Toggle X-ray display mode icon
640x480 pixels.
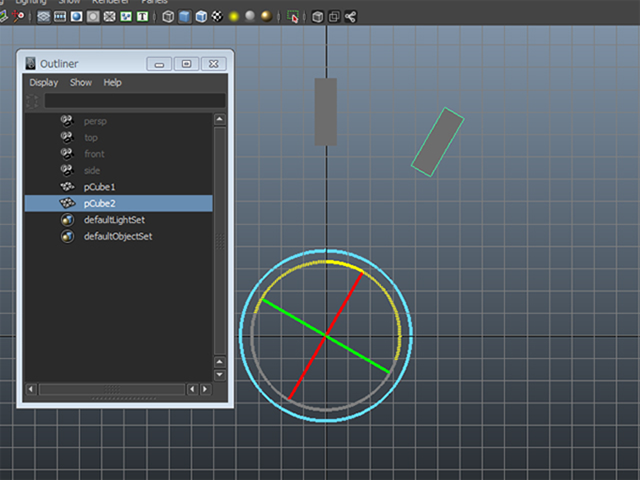point(318,17)
